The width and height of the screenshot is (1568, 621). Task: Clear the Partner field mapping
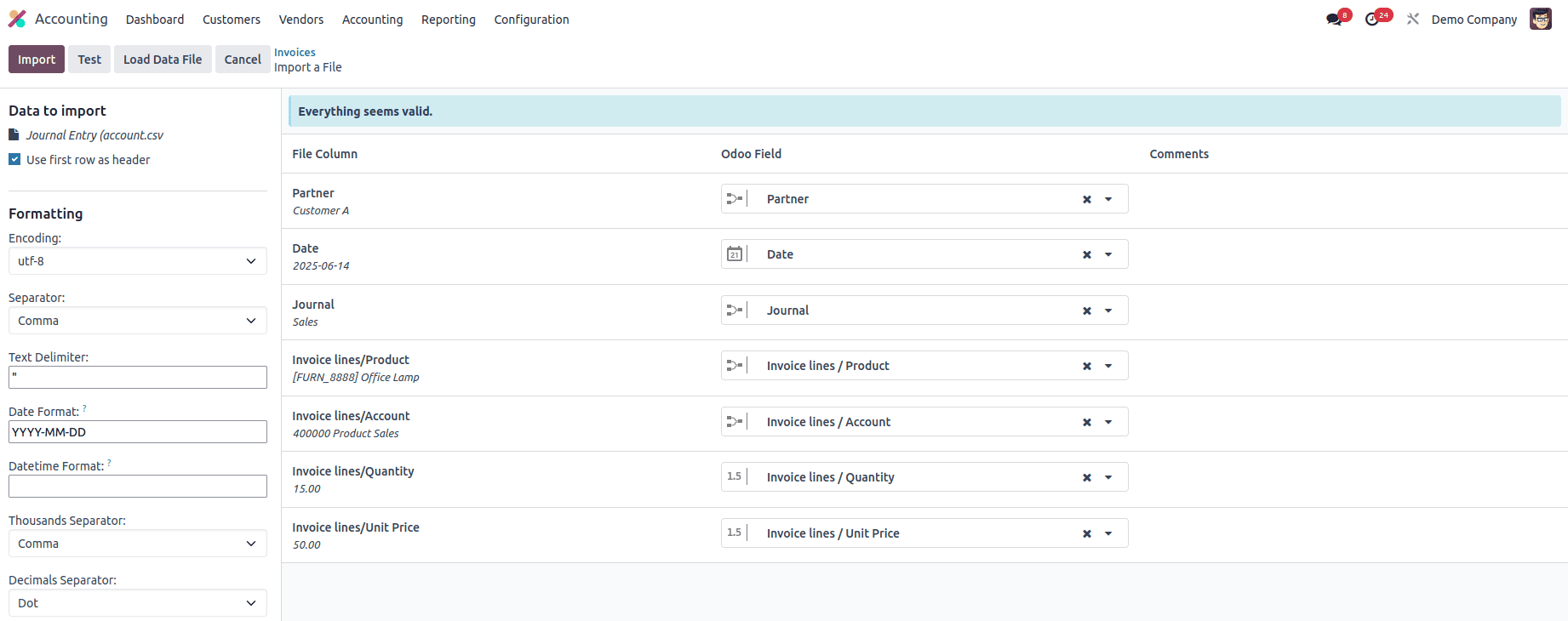coord(1087,199)
